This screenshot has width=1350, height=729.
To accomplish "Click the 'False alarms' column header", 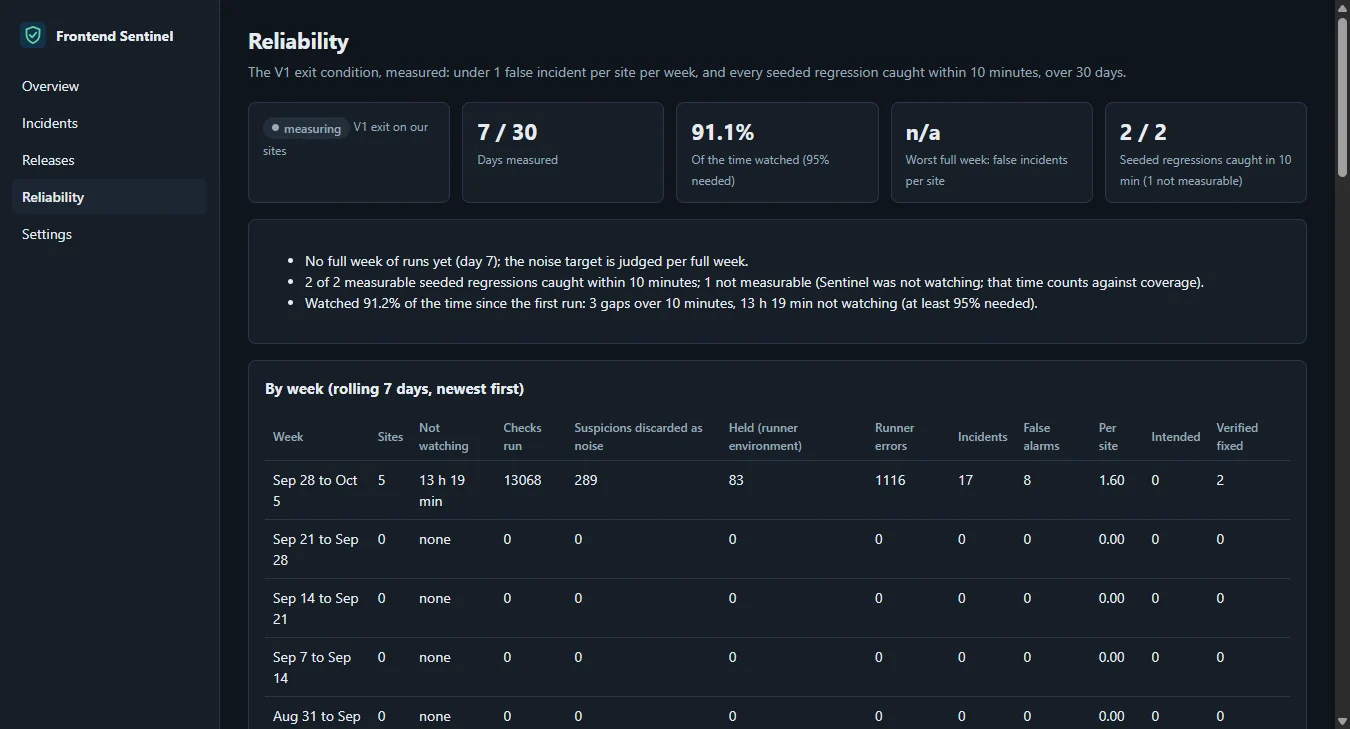I will point(1041,437).
